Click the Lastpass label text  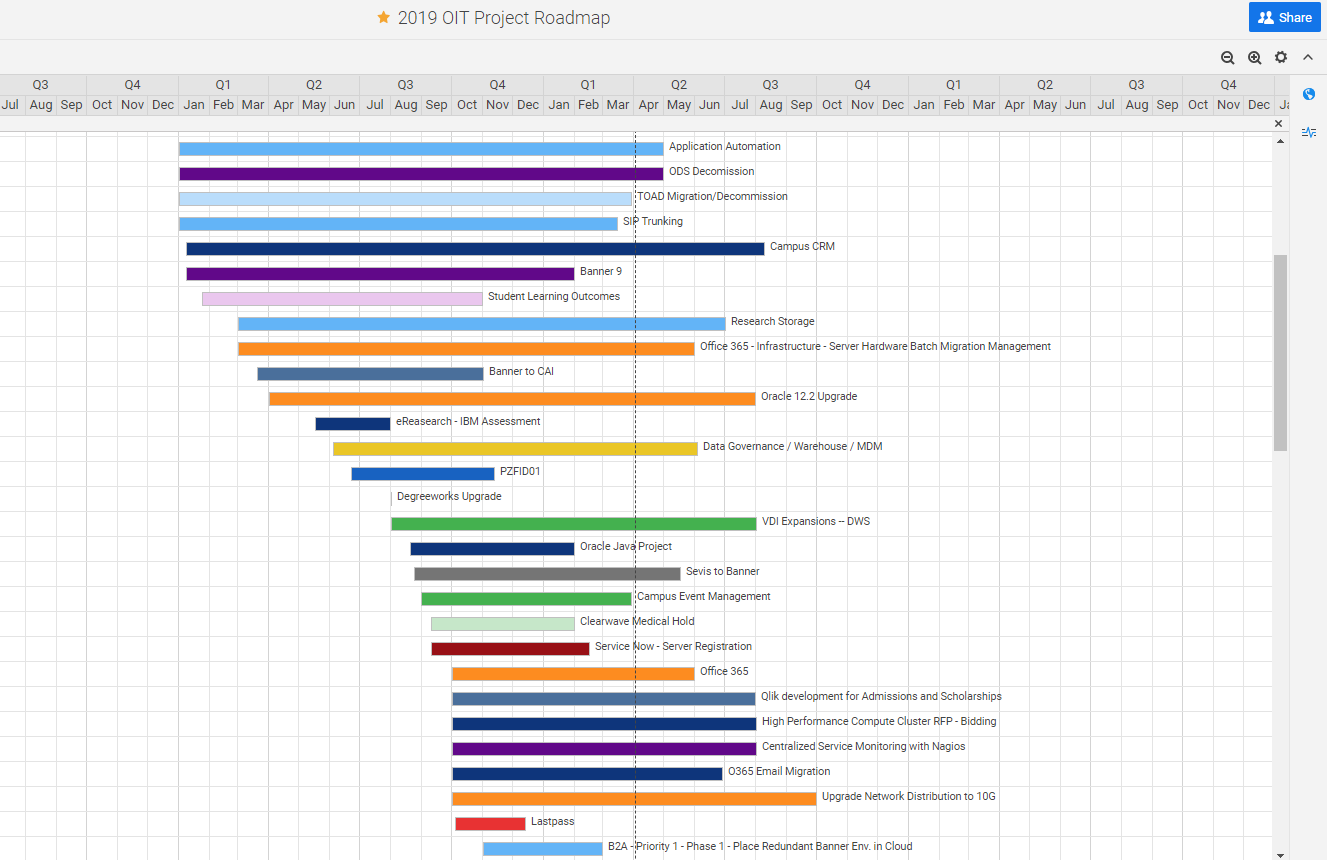(553, 821)
